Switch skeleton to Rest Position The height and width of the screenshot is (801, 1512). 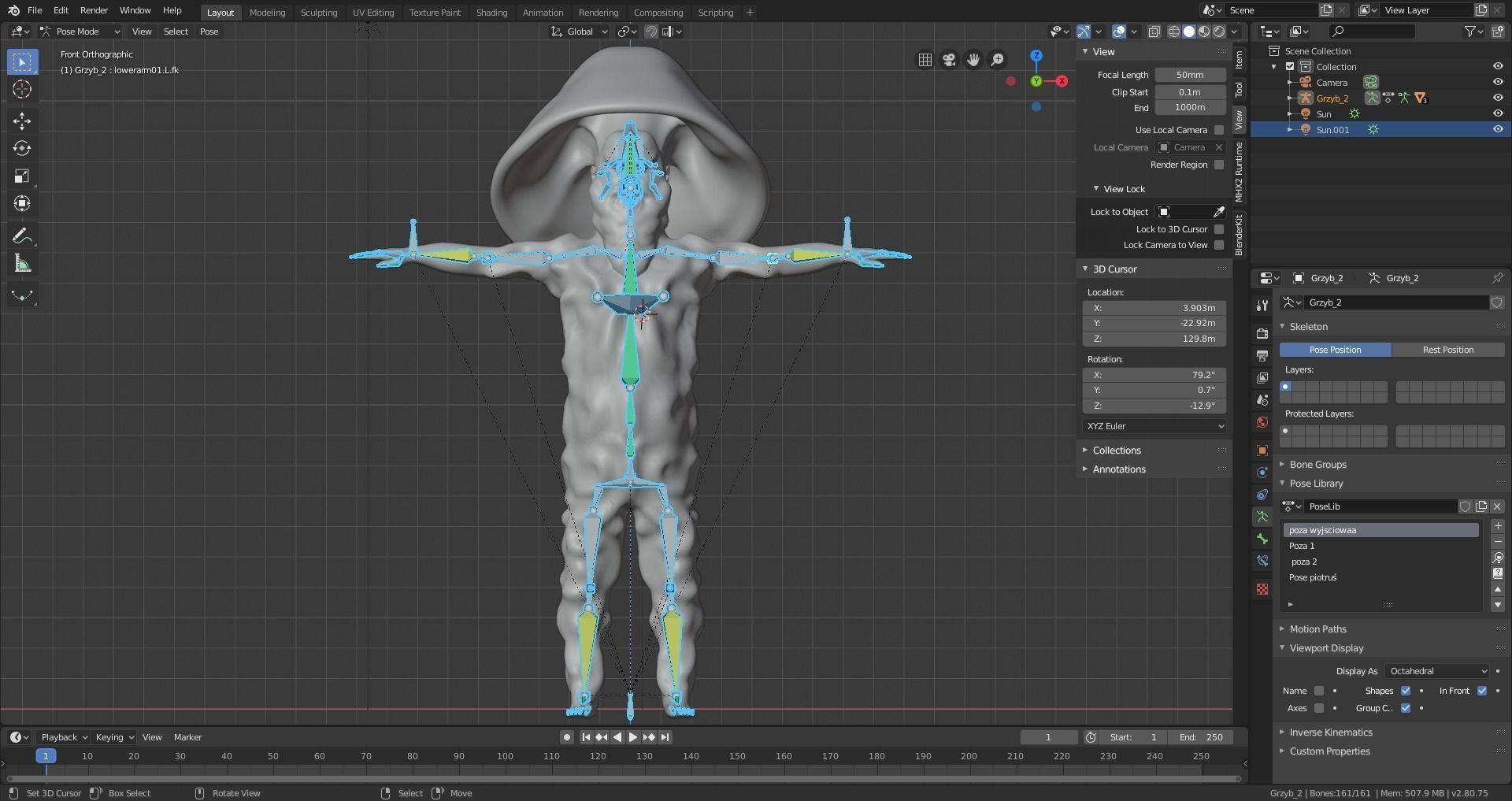click(1447, 350)
